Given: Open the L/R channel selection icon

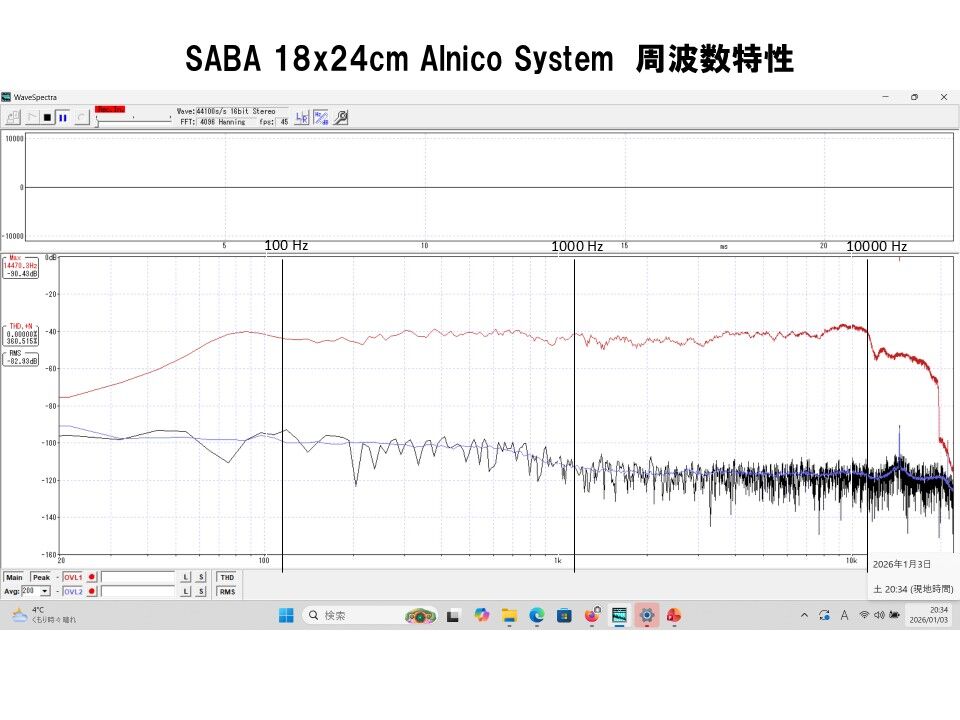Looking at the screenshot, I should coord(302,118).
